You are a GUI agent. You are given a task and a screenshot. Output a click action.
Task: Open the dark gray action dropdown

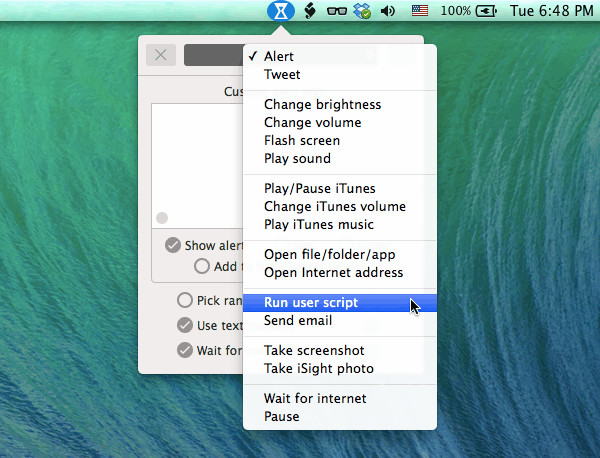[214, 55]
